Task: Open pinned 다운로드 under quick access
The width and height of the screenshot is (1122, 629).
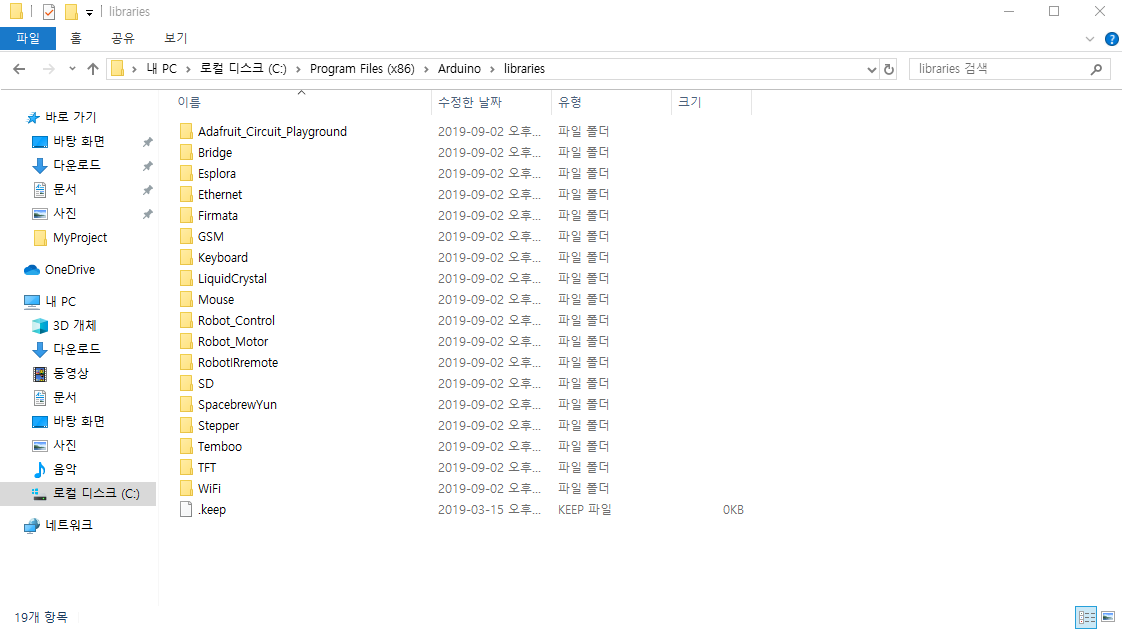Action: click(x=67, y=165)
